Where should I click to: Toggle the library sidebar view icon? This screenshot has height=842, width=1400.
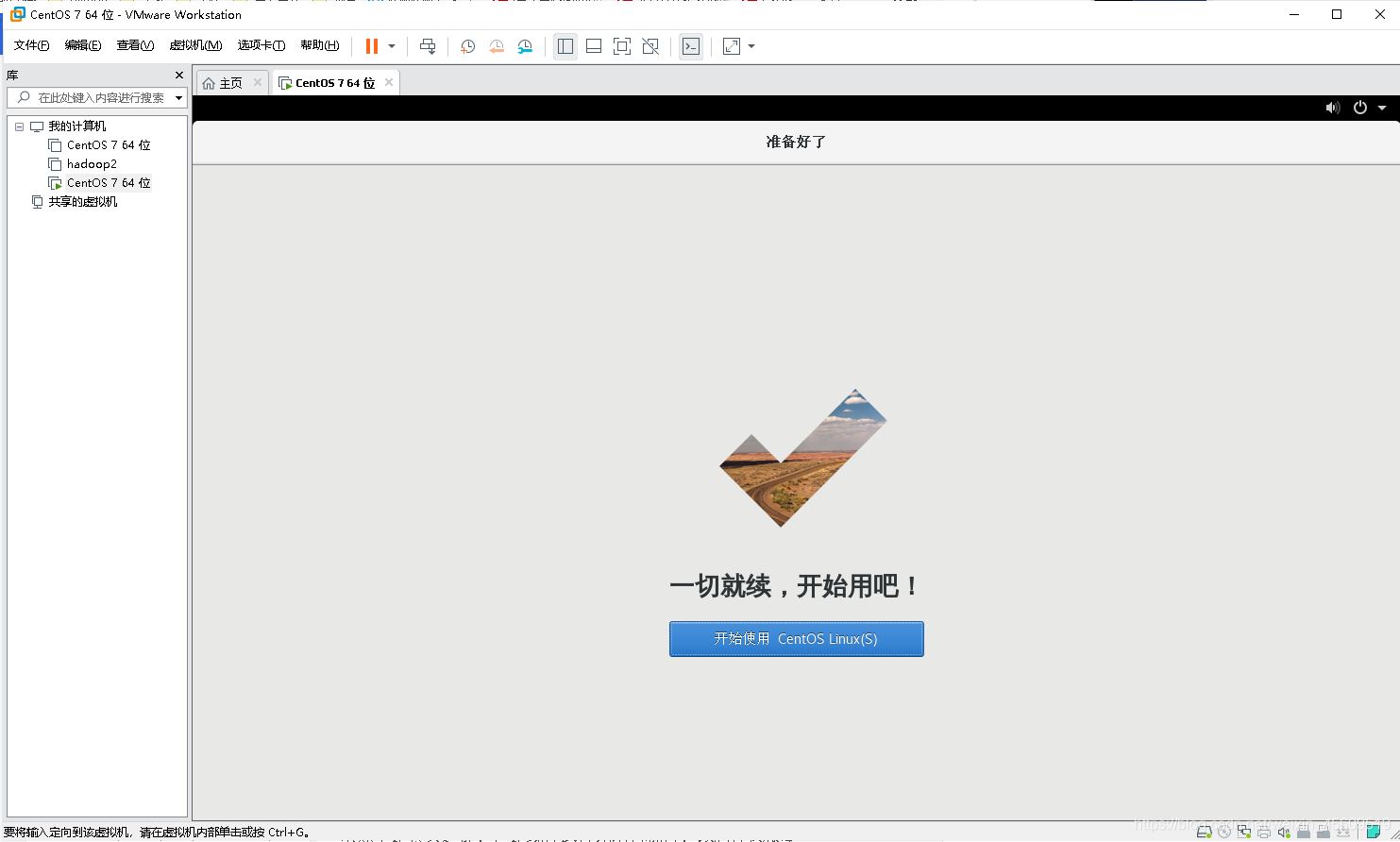pos(565,46)
